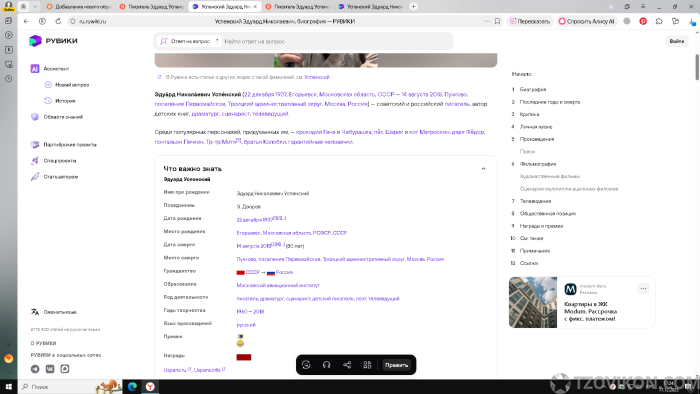Open third social network chat icon
700x394 pixels.
[65, 369]
